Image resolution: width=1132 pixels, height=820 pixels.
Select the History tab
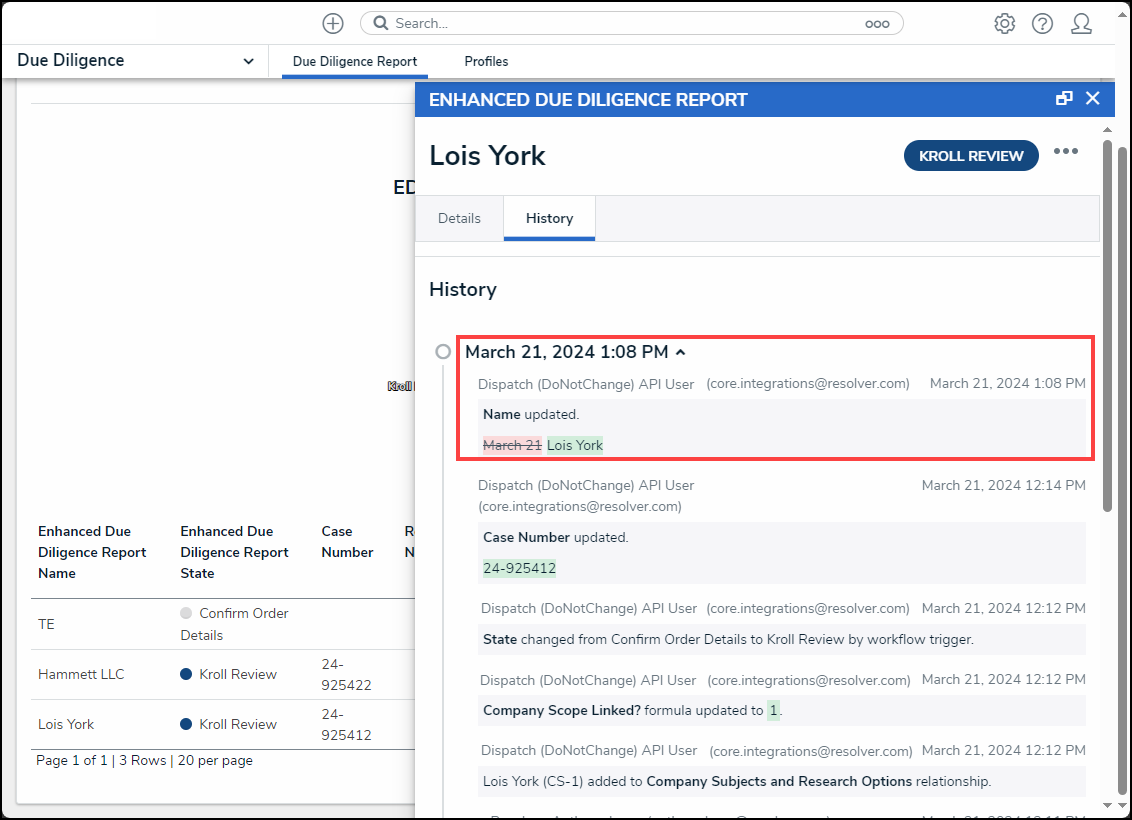[x=549, y=218]
